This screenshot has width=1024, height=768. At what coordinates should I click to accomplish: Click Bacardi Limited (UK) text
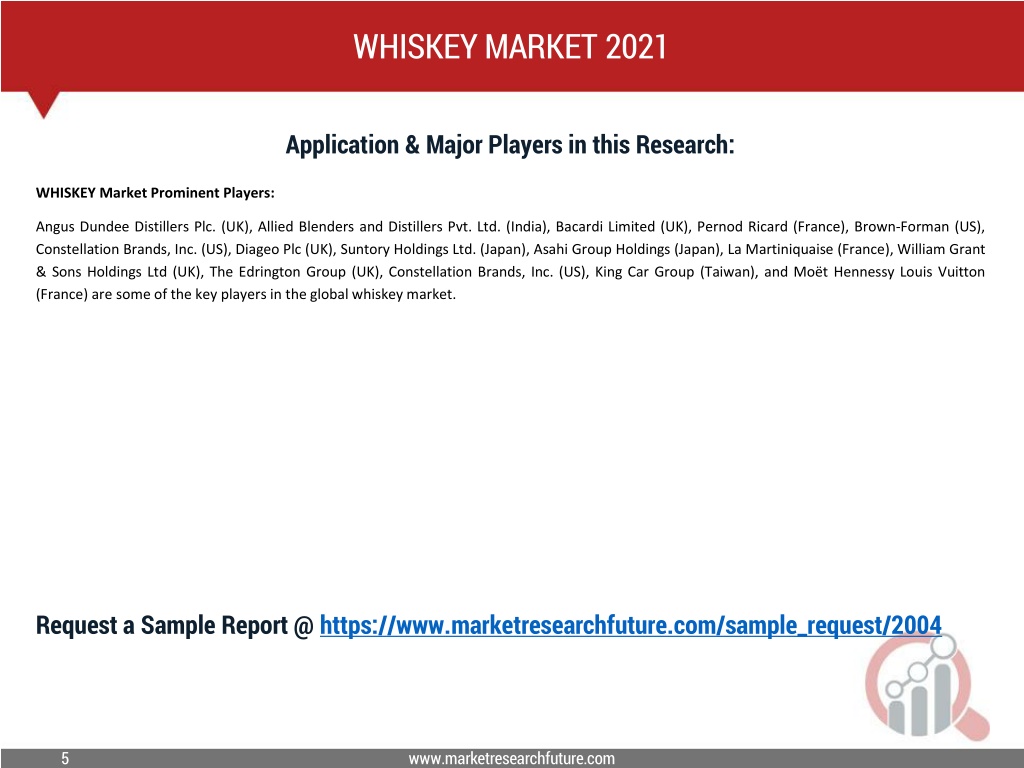[x=622, y=227]
